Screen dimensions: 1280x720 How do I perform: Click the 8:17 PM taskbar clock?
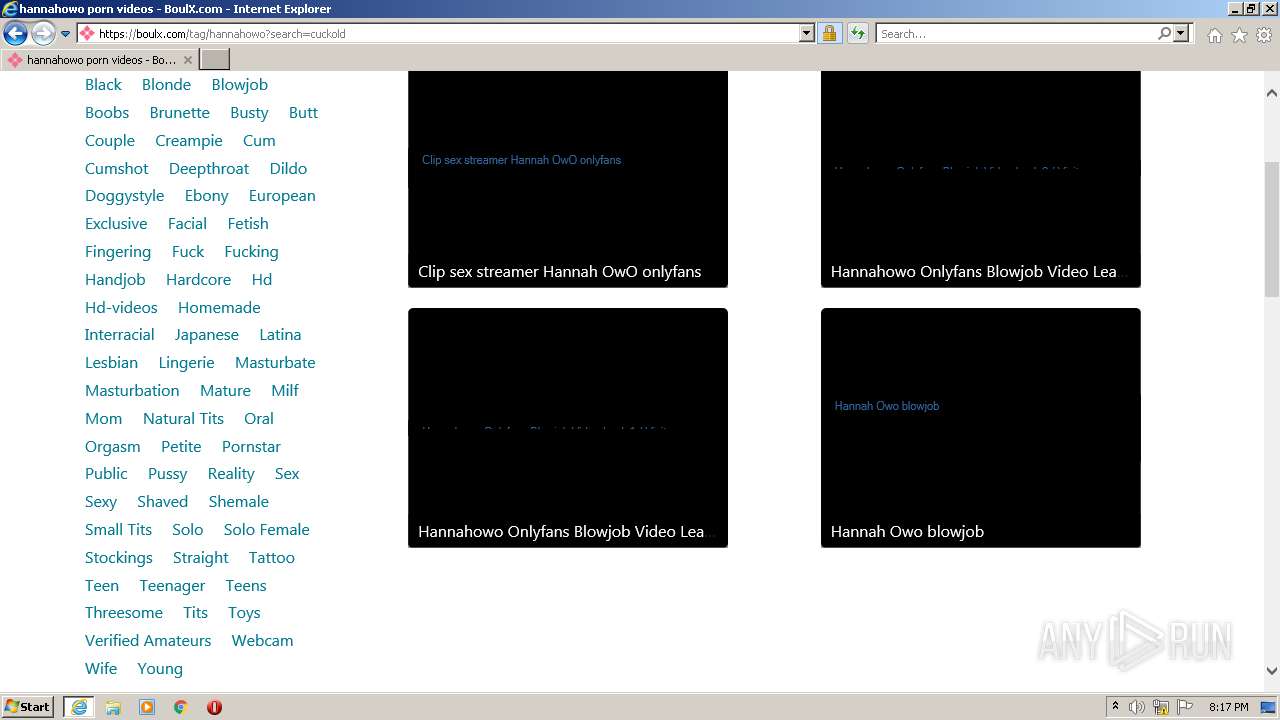tap(1228, 707)
